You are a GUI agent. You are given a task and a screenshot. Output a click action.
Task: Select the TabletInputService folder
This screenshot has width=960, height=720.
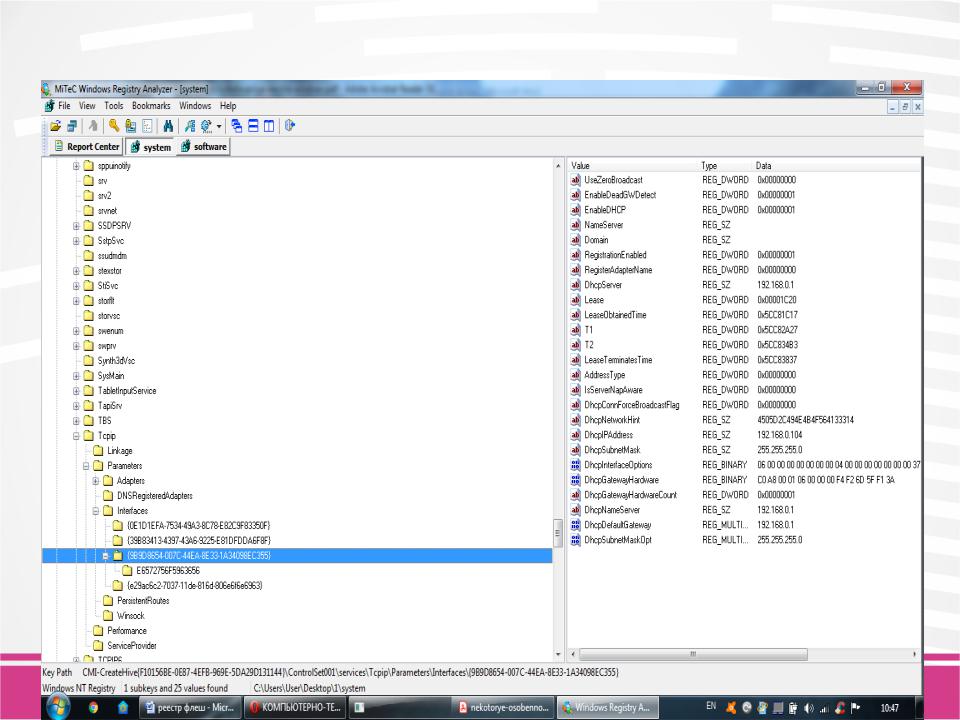(127, 391)
